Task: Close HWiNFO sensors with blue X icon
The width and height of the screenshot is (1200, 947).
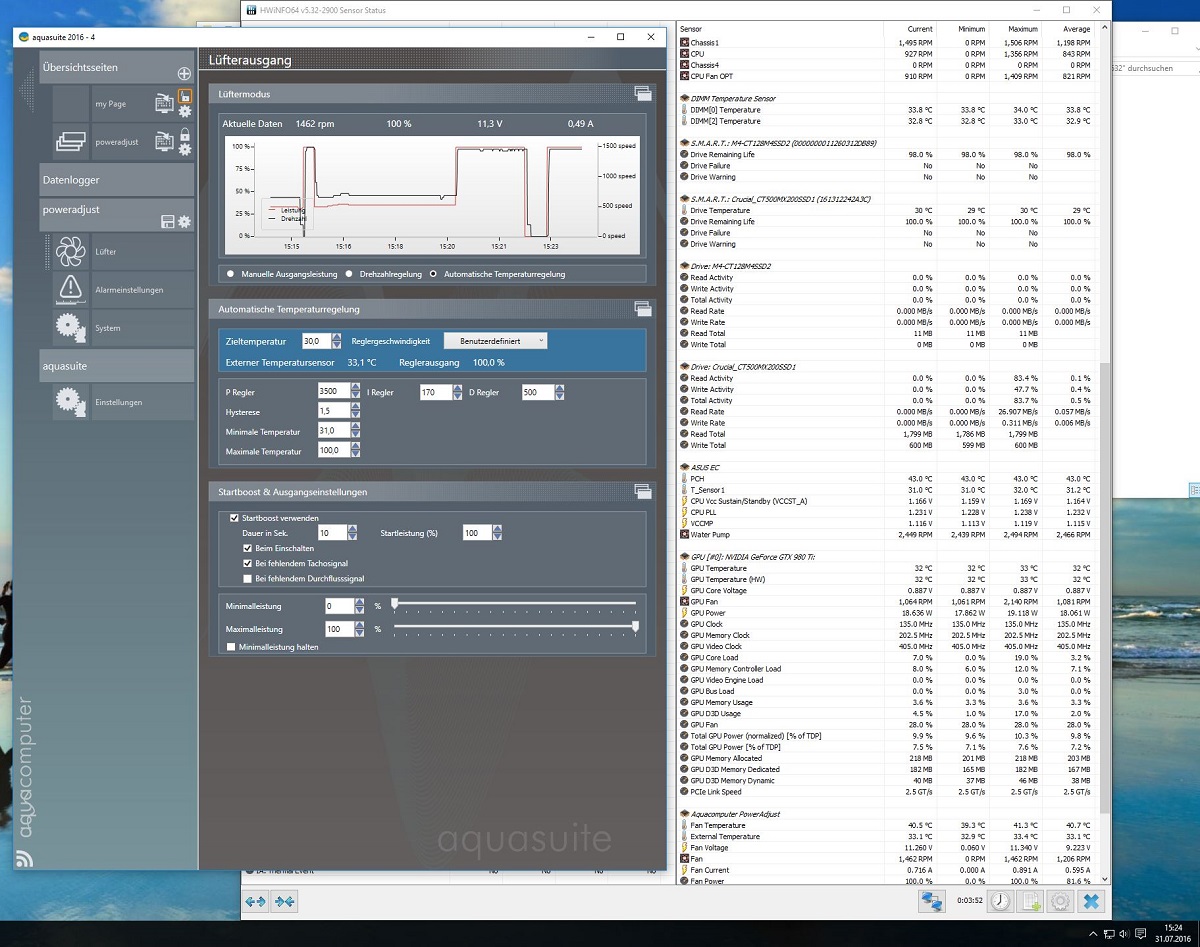Action: [1091, 901]
